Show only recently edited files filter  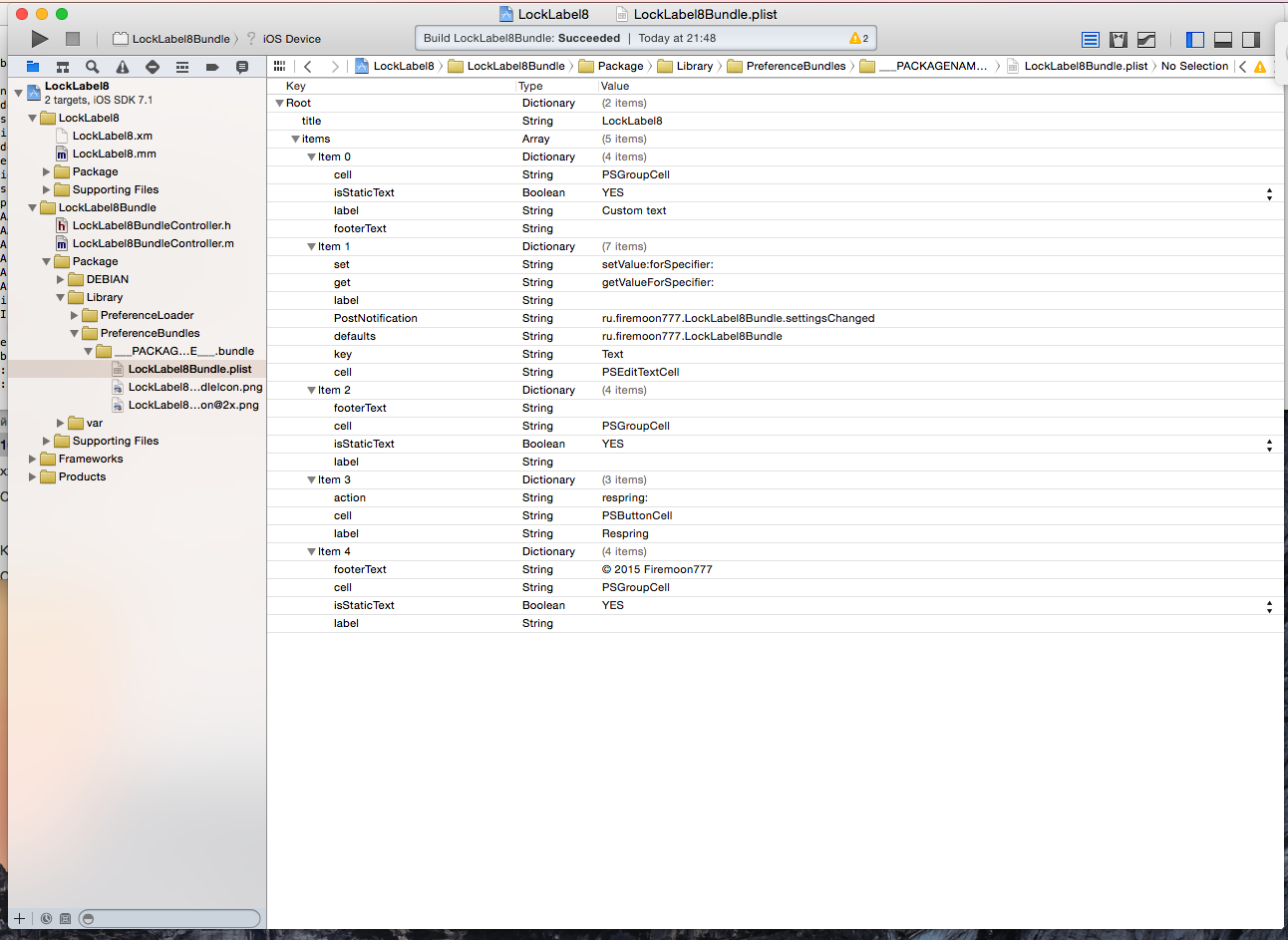pos(46,918)
